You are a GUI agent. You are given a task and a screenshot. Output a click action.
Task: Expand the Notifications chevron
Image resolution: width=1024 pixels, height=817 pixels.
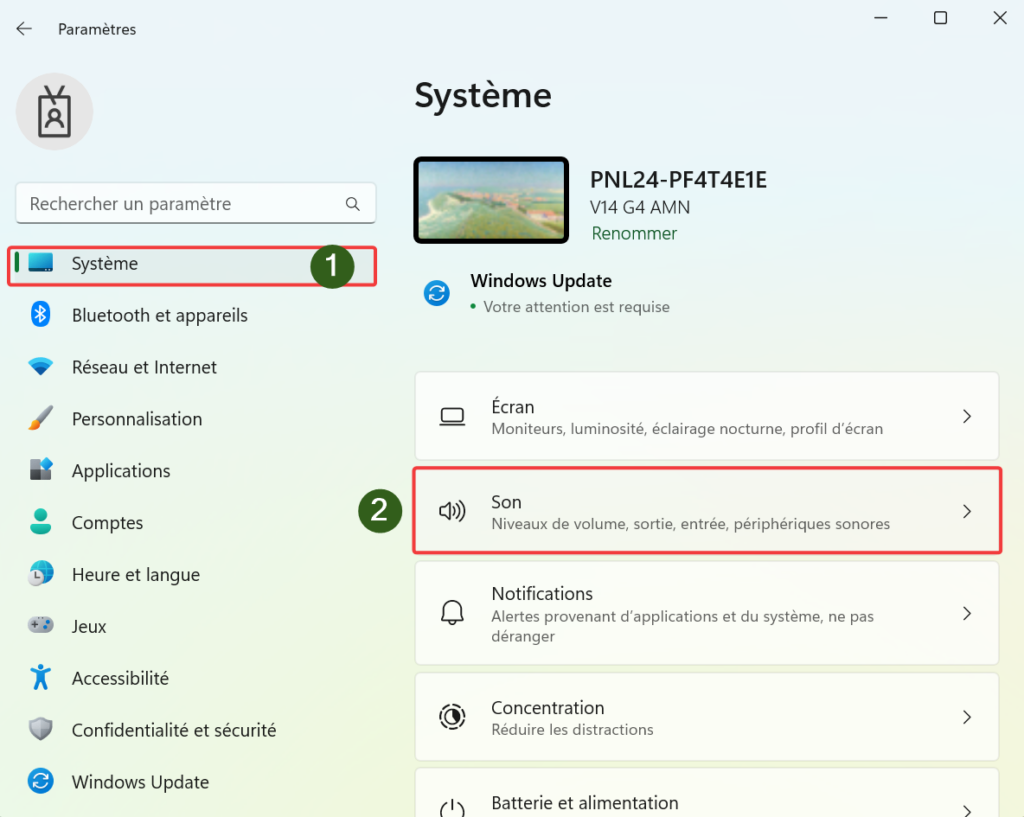click(967, 613)
